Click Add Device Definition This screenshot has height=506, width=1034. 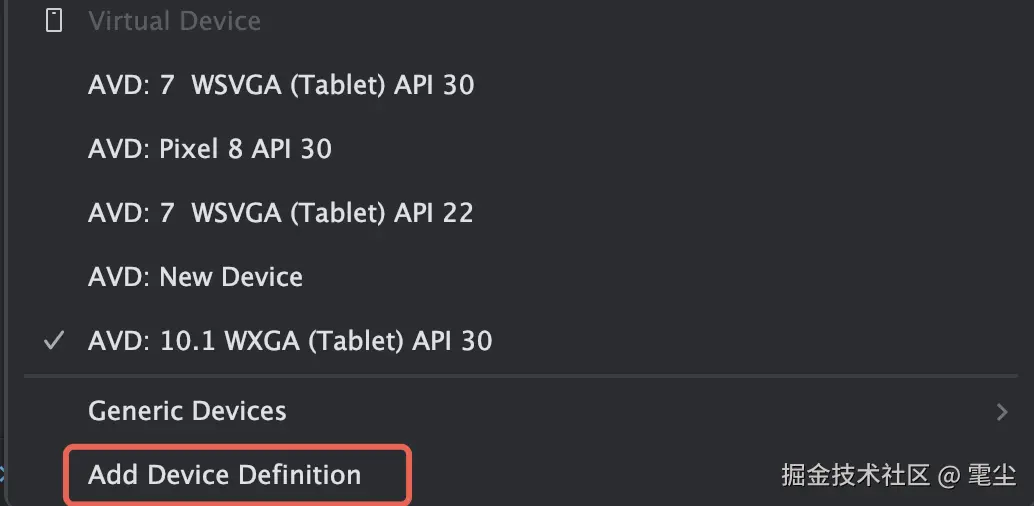pos(224,475)
